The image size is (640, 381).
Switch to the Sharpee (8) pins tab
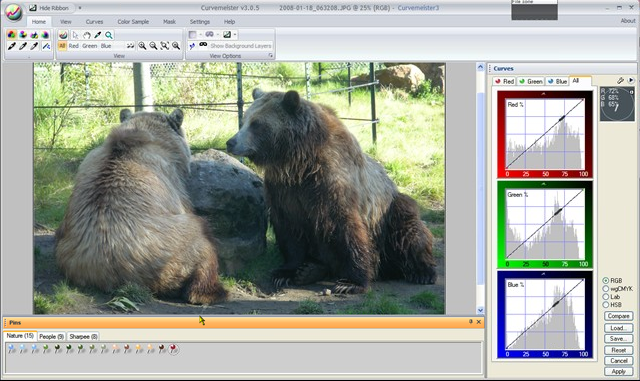[83, 336]
